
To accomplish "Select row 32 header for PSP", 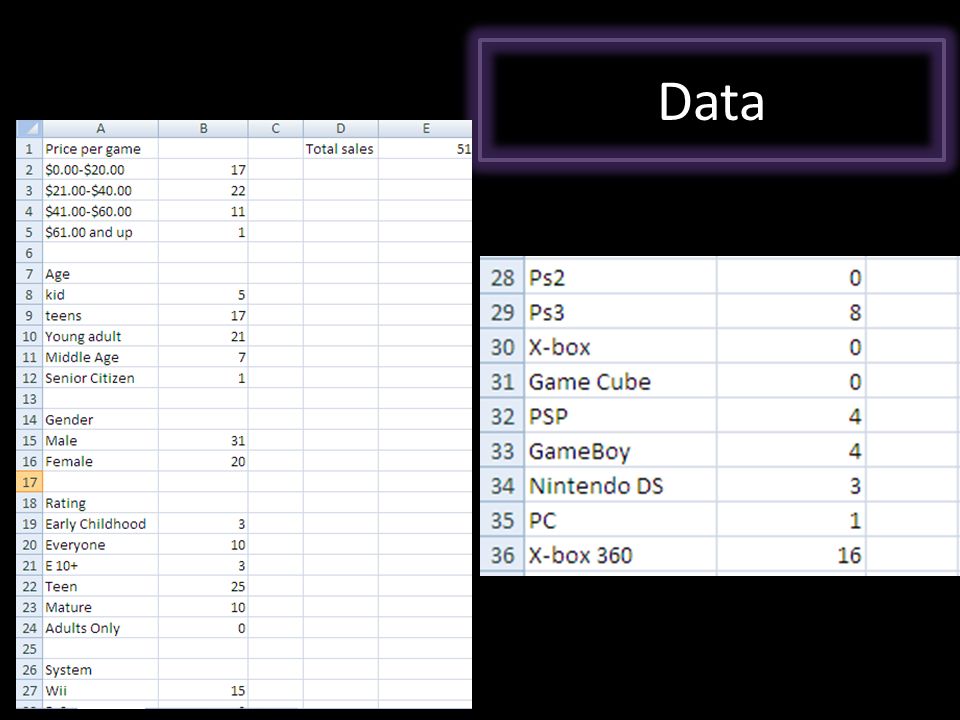I will pos(502,416).
